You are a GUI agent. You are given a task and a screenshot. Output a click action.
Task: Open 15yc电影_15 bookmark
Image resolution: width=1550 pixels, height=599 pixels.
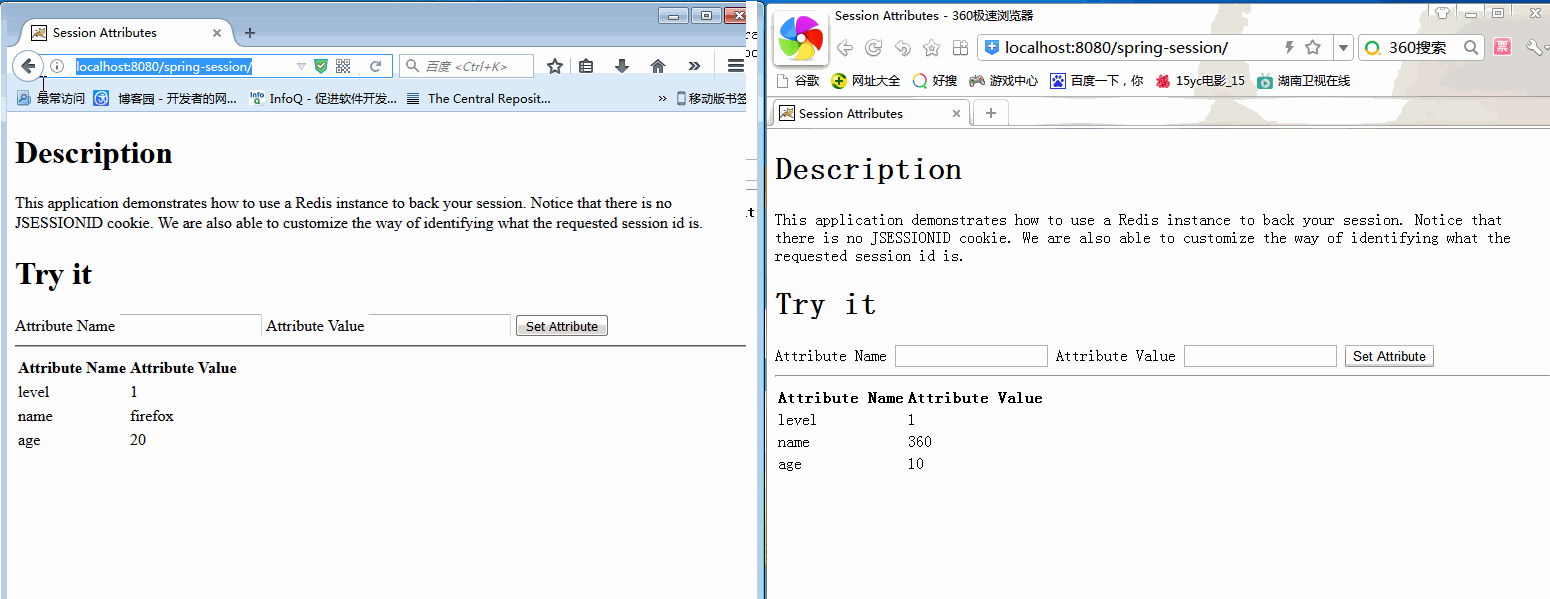coord(1199,81)
